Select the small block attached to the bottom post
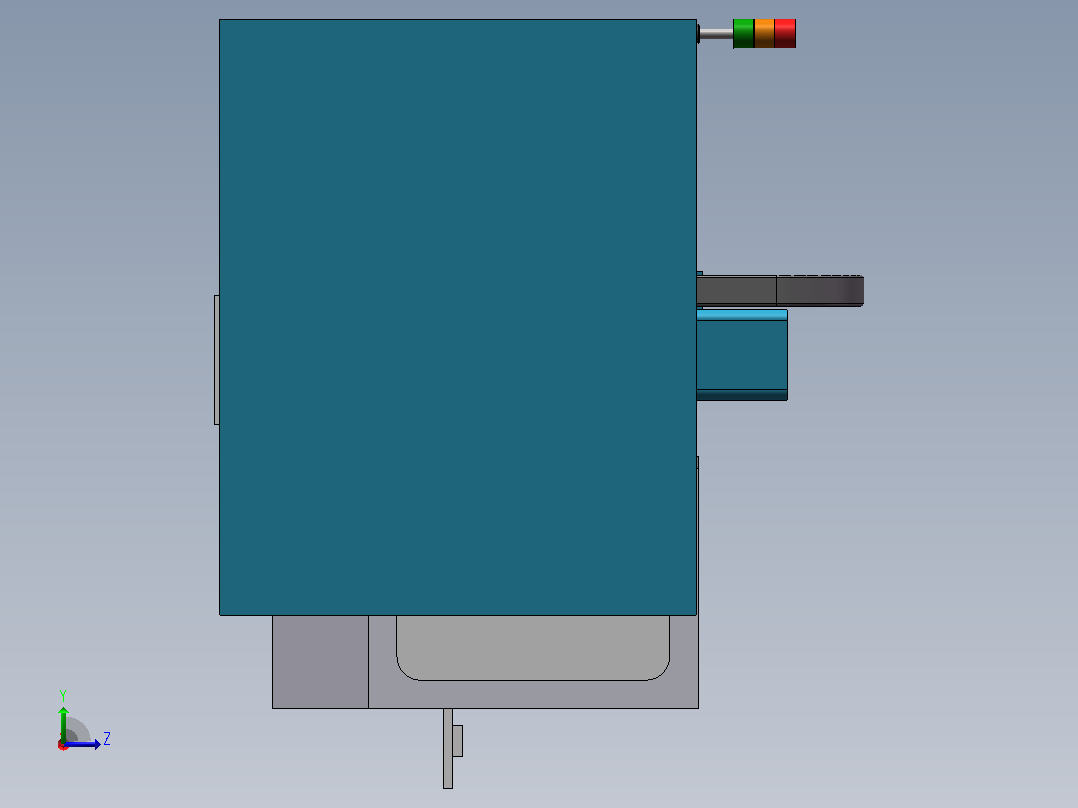 pyautogui.click(x=457, y=741)
